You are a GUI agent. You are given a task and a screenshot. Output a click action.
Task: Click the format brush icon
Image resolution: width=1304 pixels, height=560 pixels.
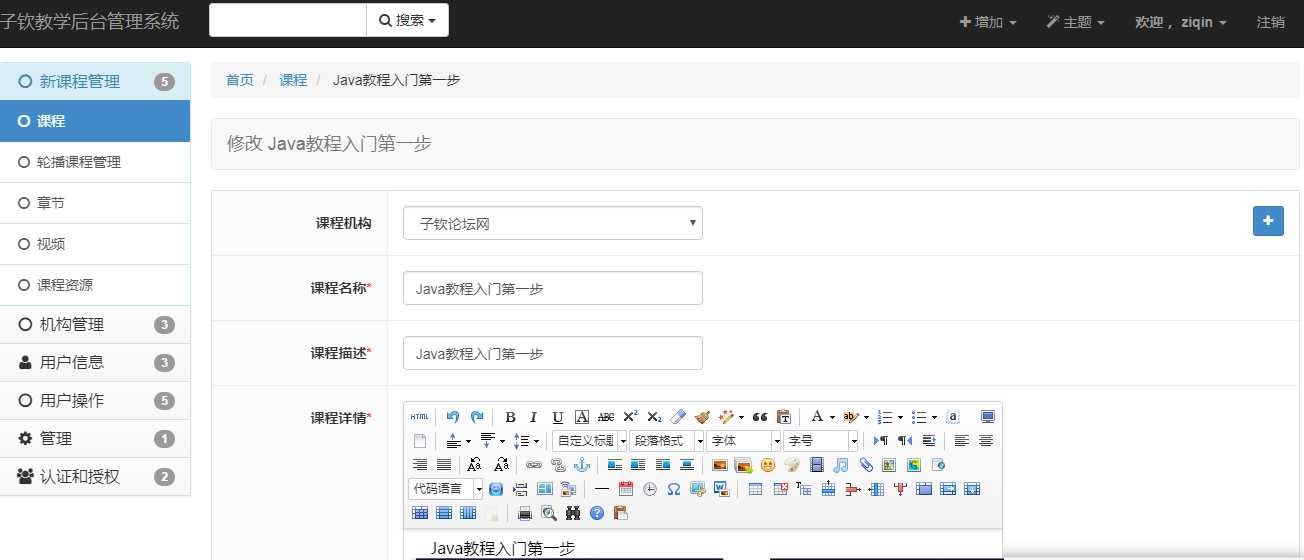(x=702, y=417)
